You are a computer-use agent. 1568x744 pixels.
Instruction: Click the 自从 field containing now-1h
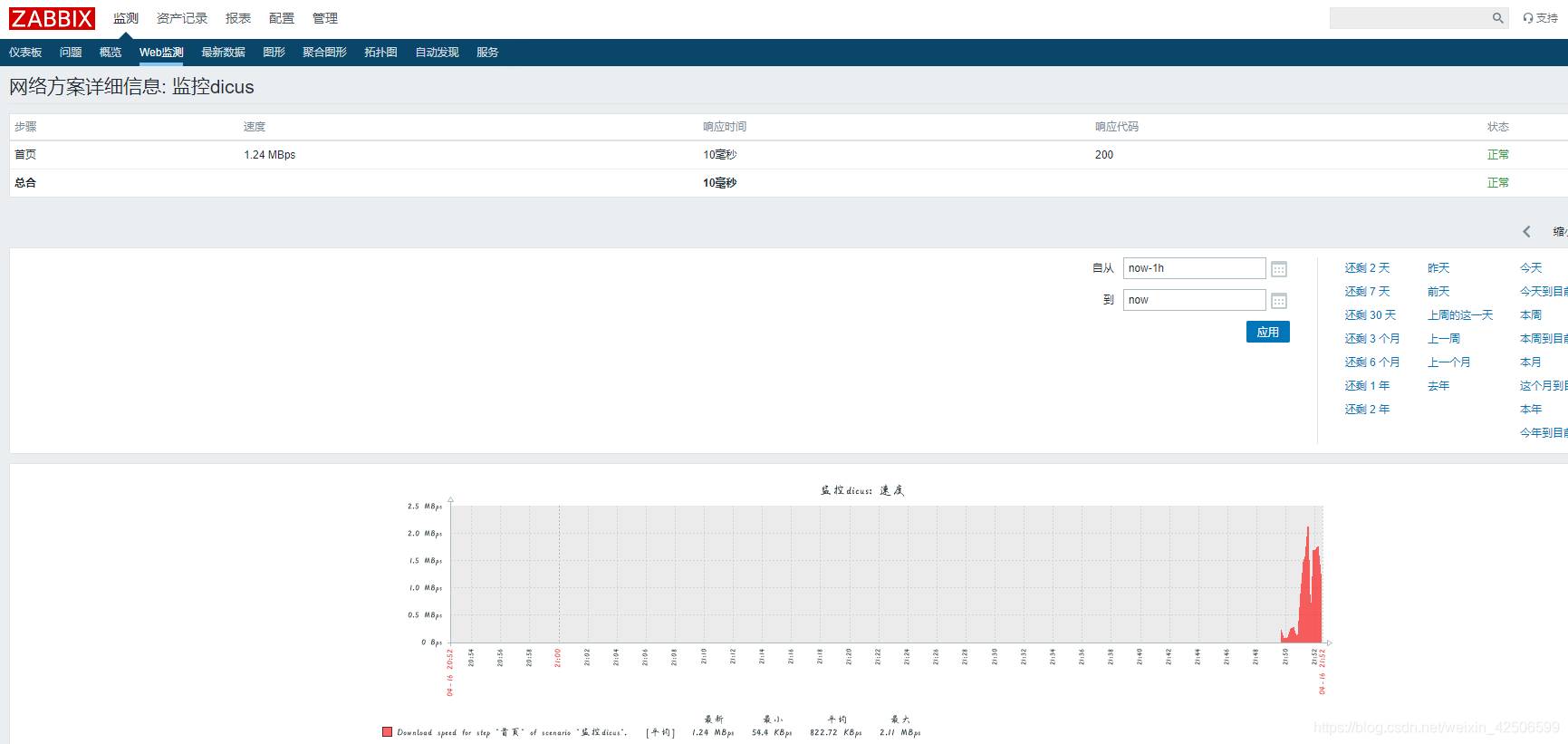[1194, 268]
